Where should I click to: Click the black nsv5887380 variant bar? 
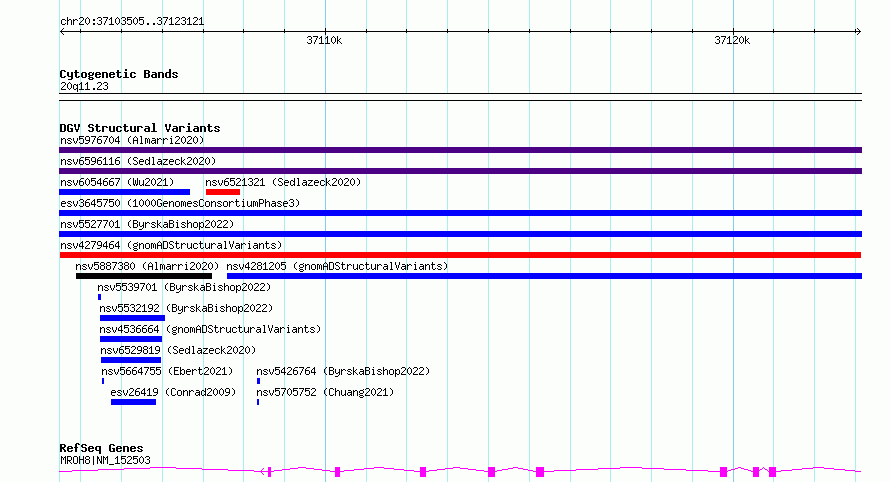click(144, 276)
